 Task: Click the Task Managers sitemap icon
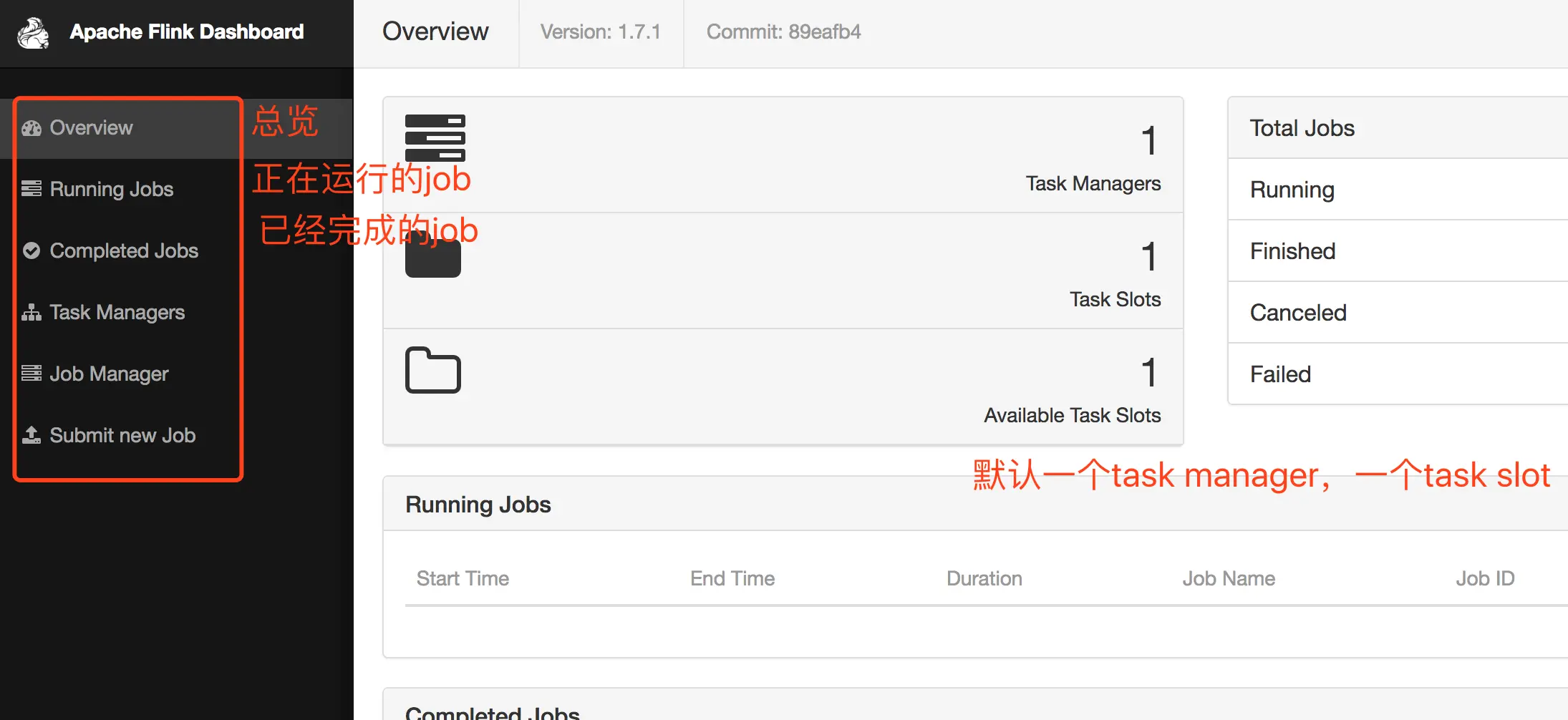(x=32, y=313)
